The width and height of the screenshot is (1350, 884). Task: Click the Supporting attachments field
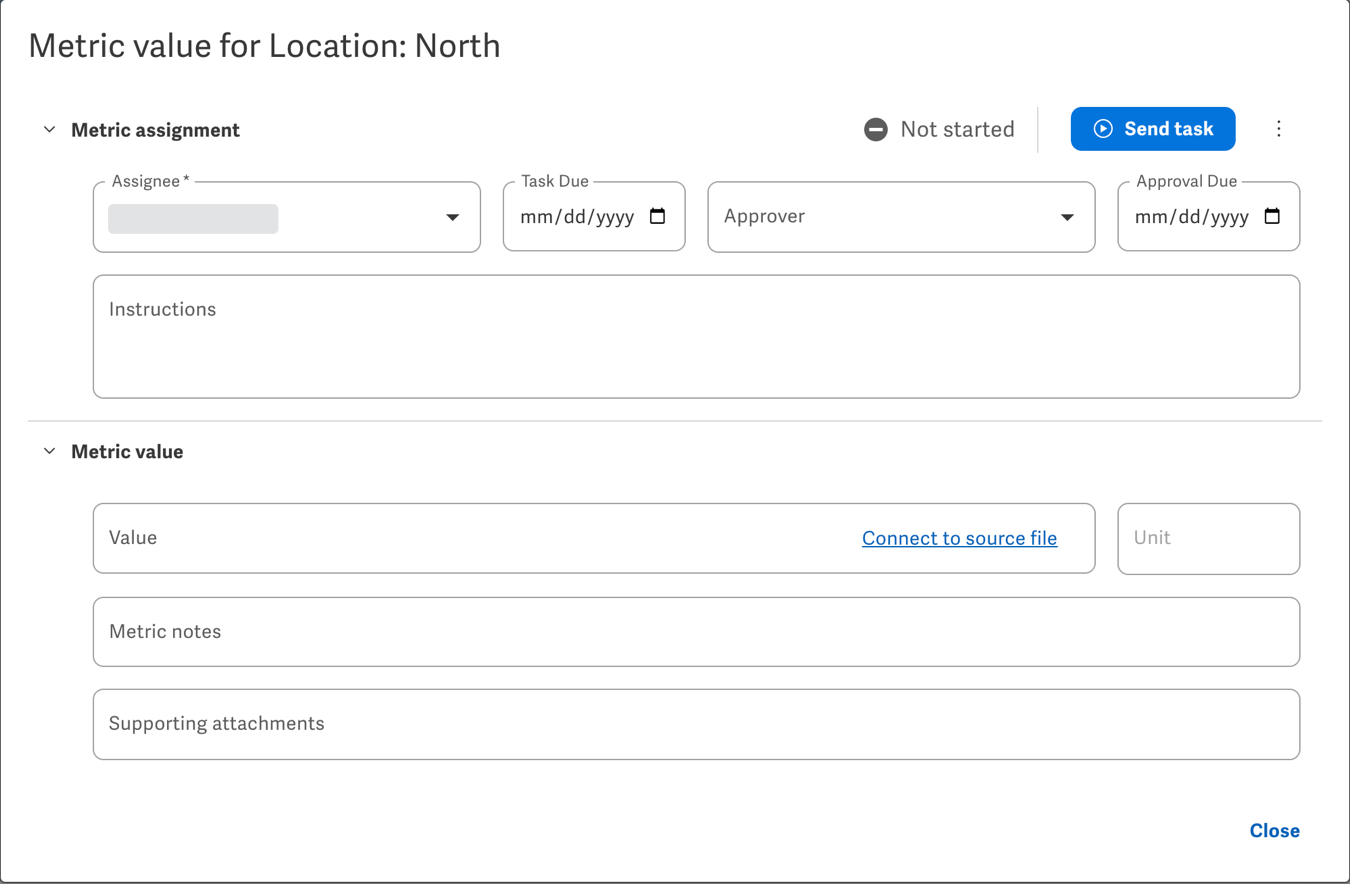696,724
